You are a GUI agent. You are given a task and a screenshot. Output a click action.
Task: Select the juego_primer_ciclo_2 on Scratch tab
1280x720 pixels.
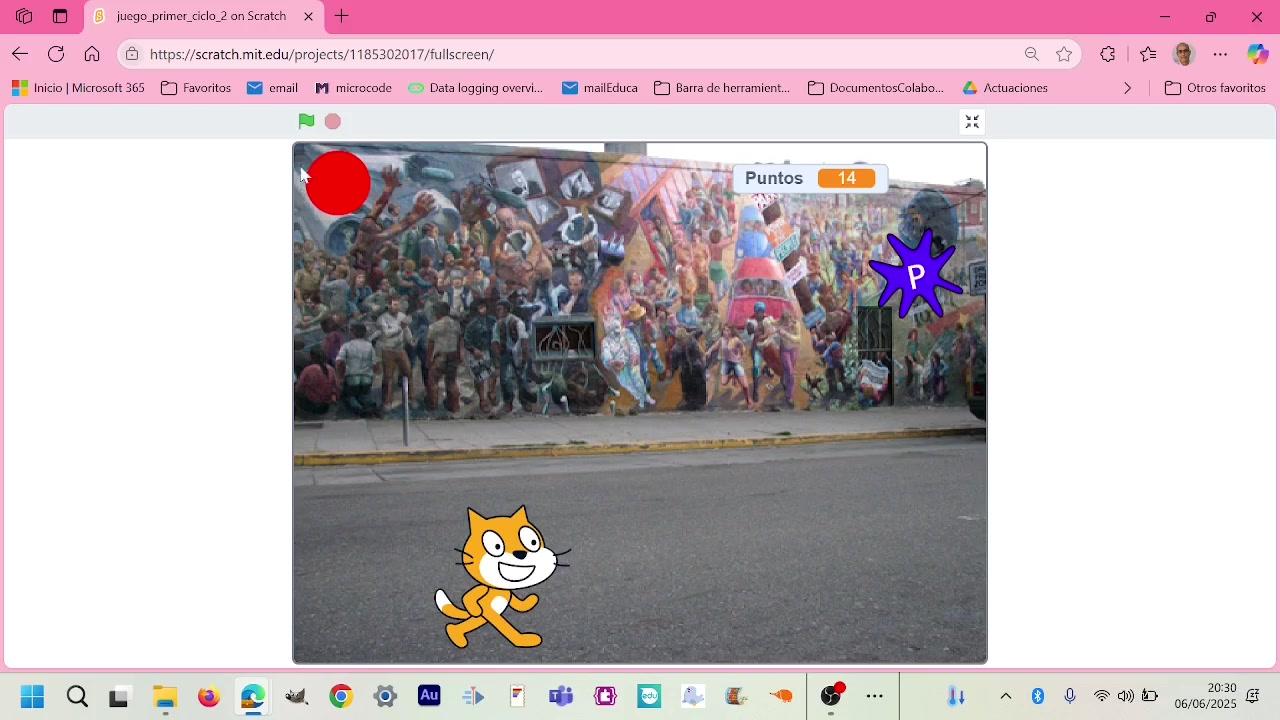pyautogui.click(x=203, y=16)
